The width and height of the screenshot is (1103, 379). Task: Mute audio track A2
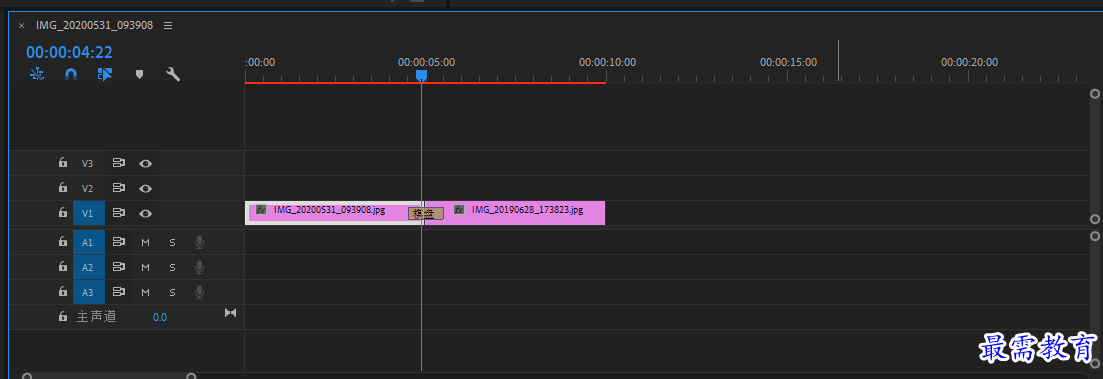[146, 267]
